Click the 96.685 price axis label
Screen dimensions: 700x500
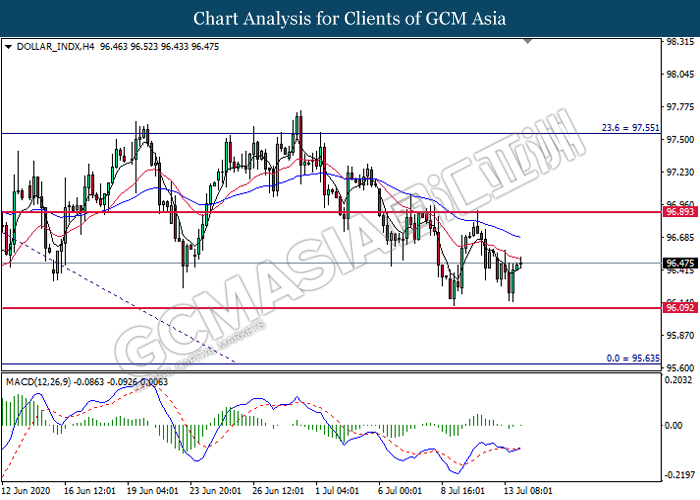pos(680,237)
